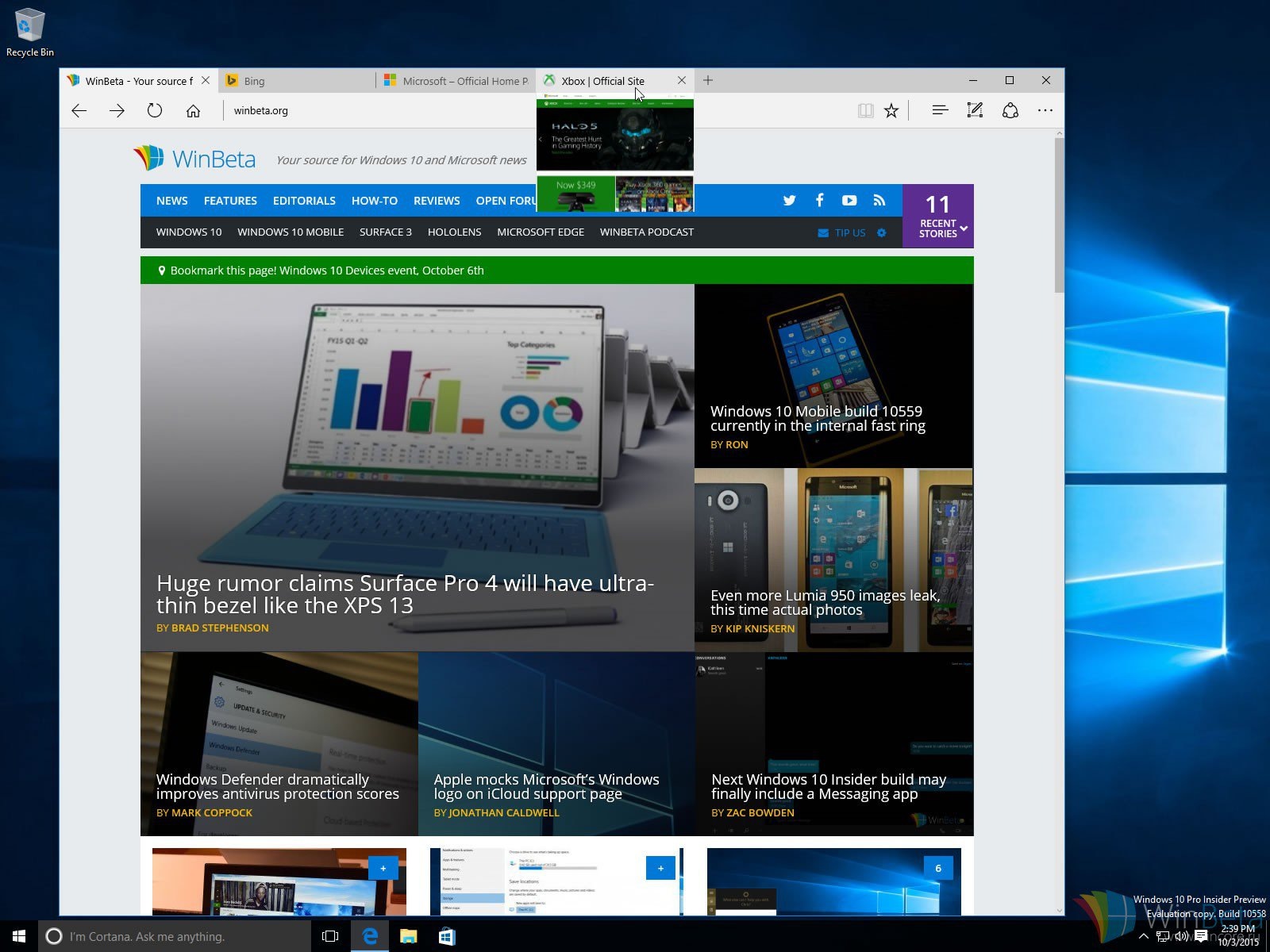Open the WINBETA PODCAST link
The image size is (1270, 952).
pos(647,232)
